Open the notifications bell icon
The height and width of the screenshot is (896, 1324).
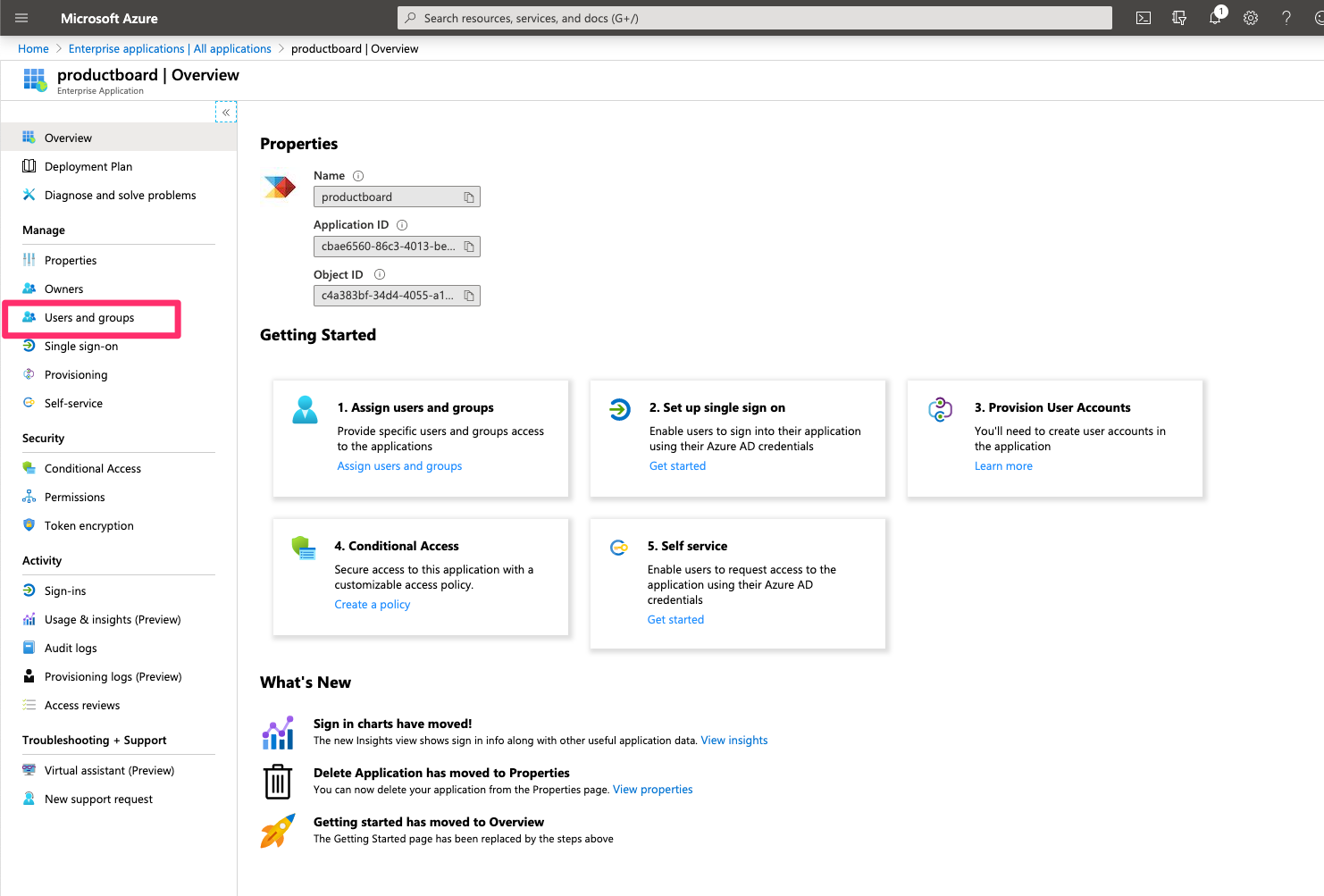tap(1215, 18)
